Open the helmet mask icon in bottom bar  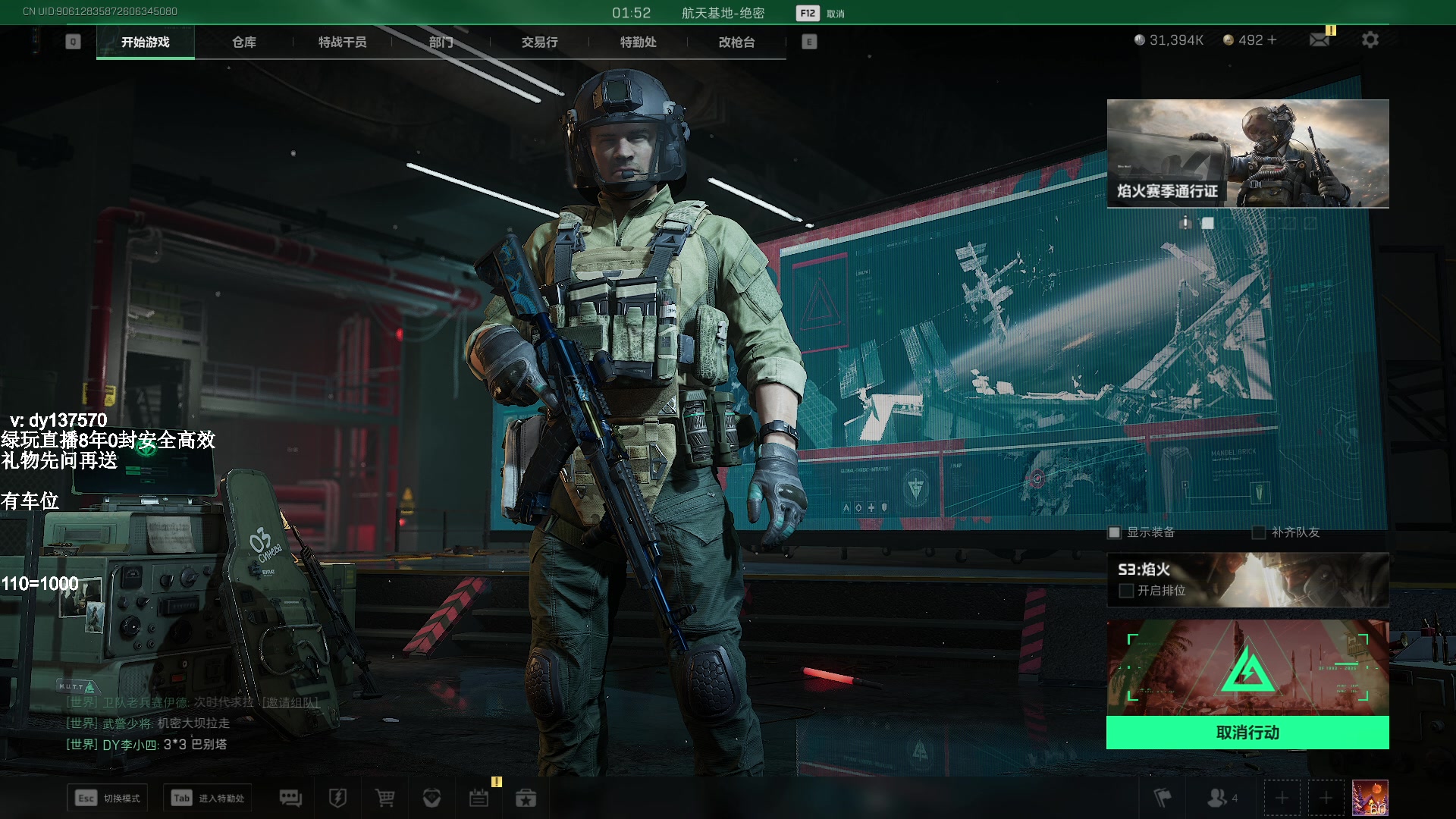pyautogui.click(x=431, y=798)
